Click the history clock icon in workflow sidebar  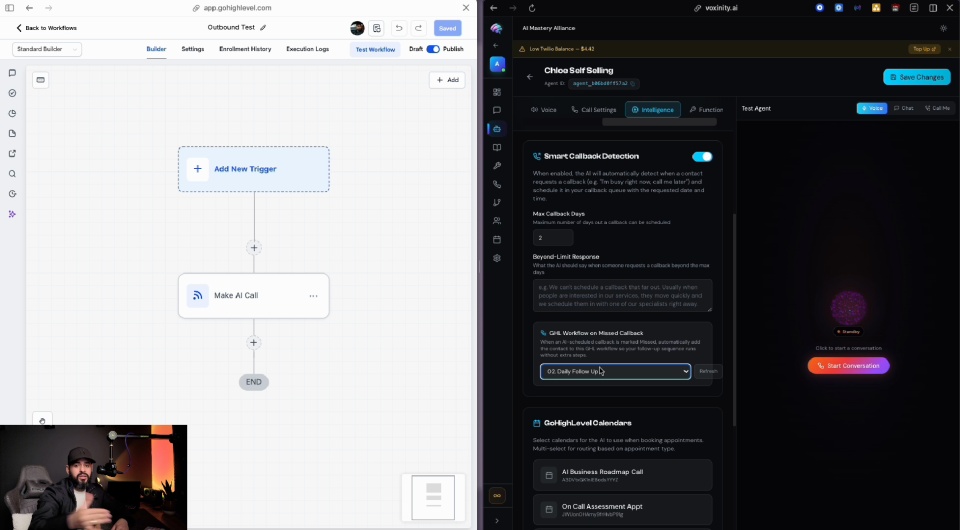(x=12, y=194)
